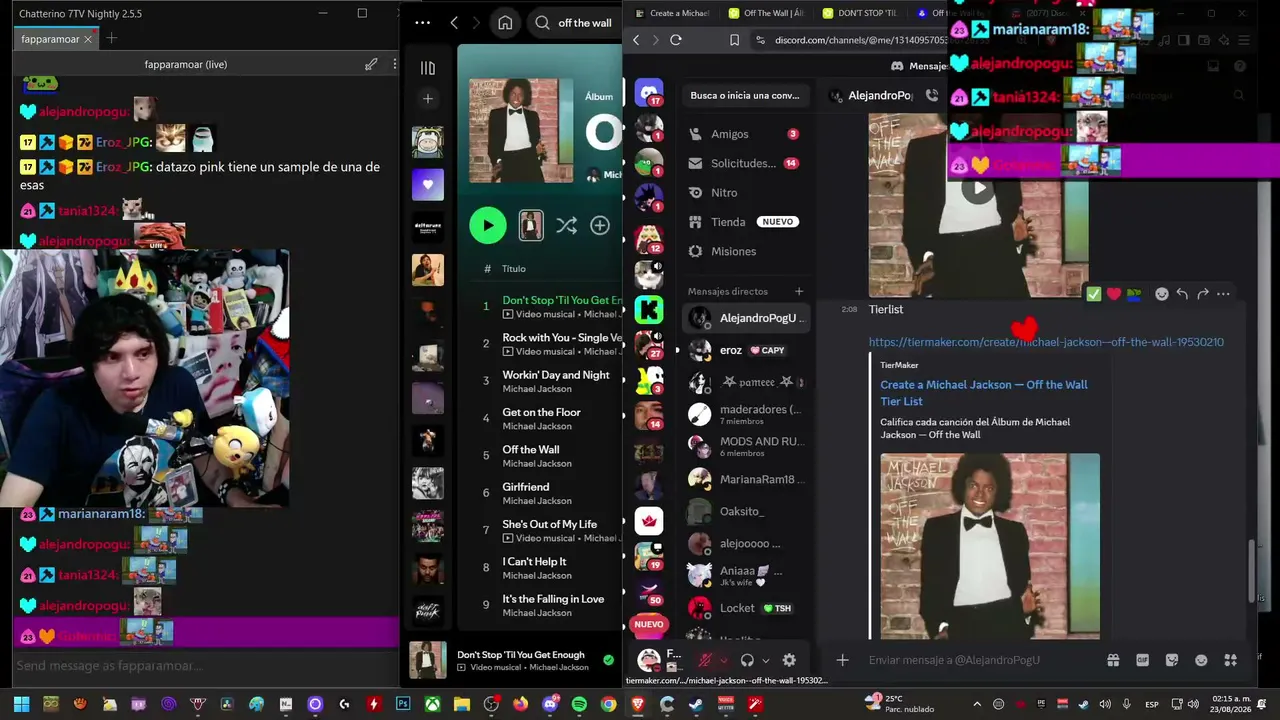
Task: Expand audio output options dropdown arrow
Action: [766, 660]
